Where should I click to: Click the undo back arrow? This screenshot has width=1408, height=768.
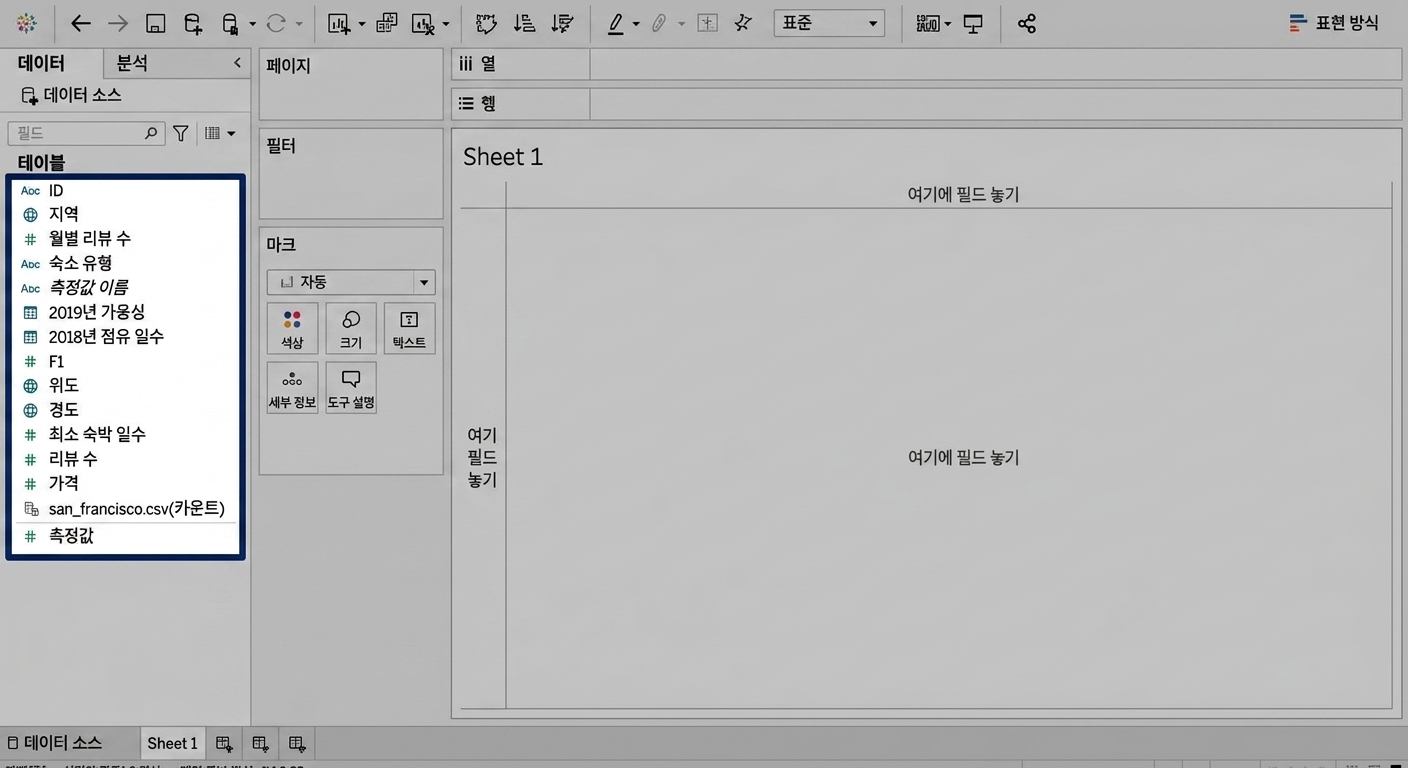pyautogui.click(x=81, y=23)
